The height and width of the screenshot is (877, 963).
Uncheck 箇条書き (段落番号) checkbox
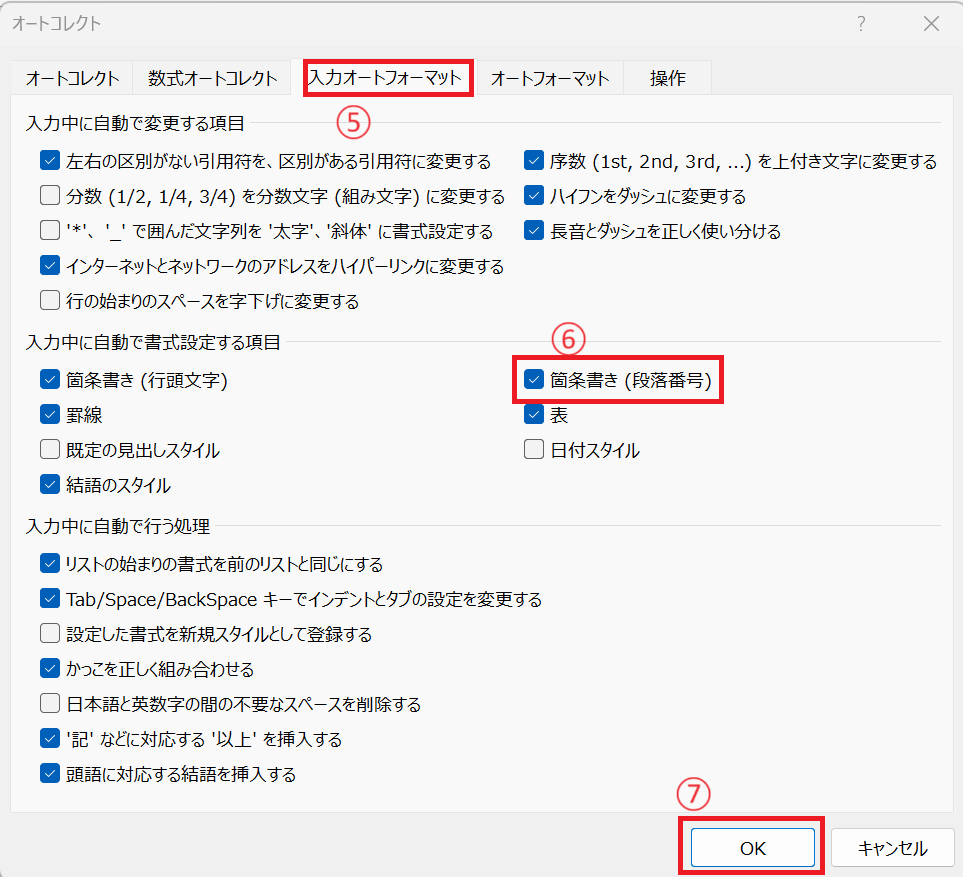click(535, 380)
